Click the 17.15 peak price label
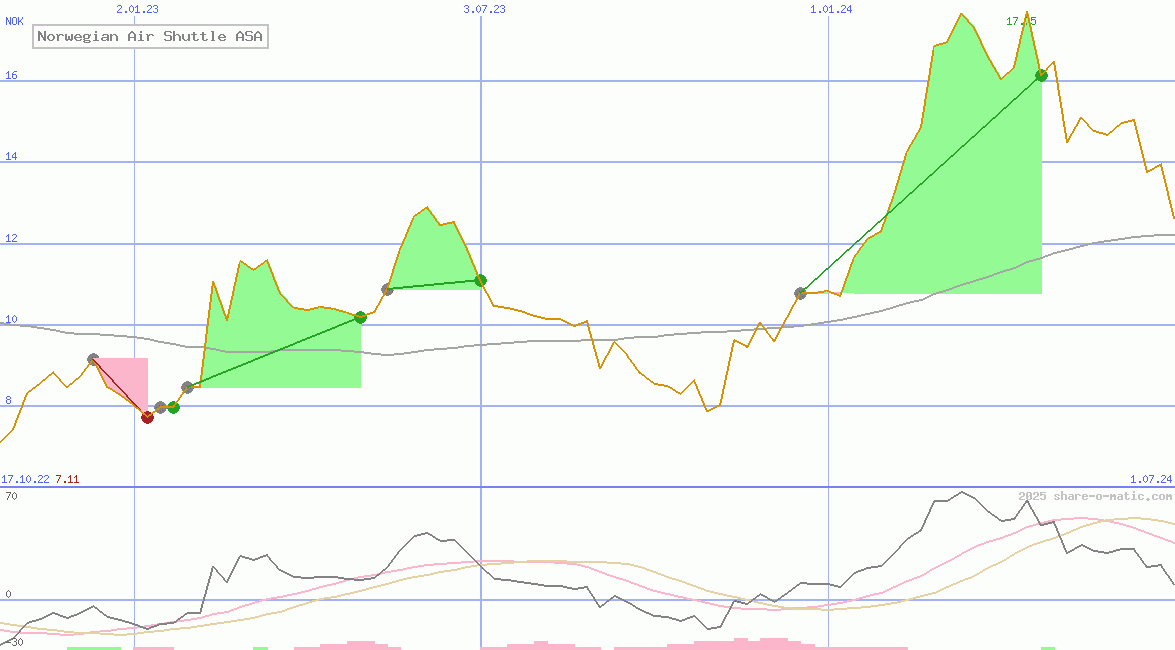Image resolution: width=1175 pixels, height=650 pixels. point(1021,21)
